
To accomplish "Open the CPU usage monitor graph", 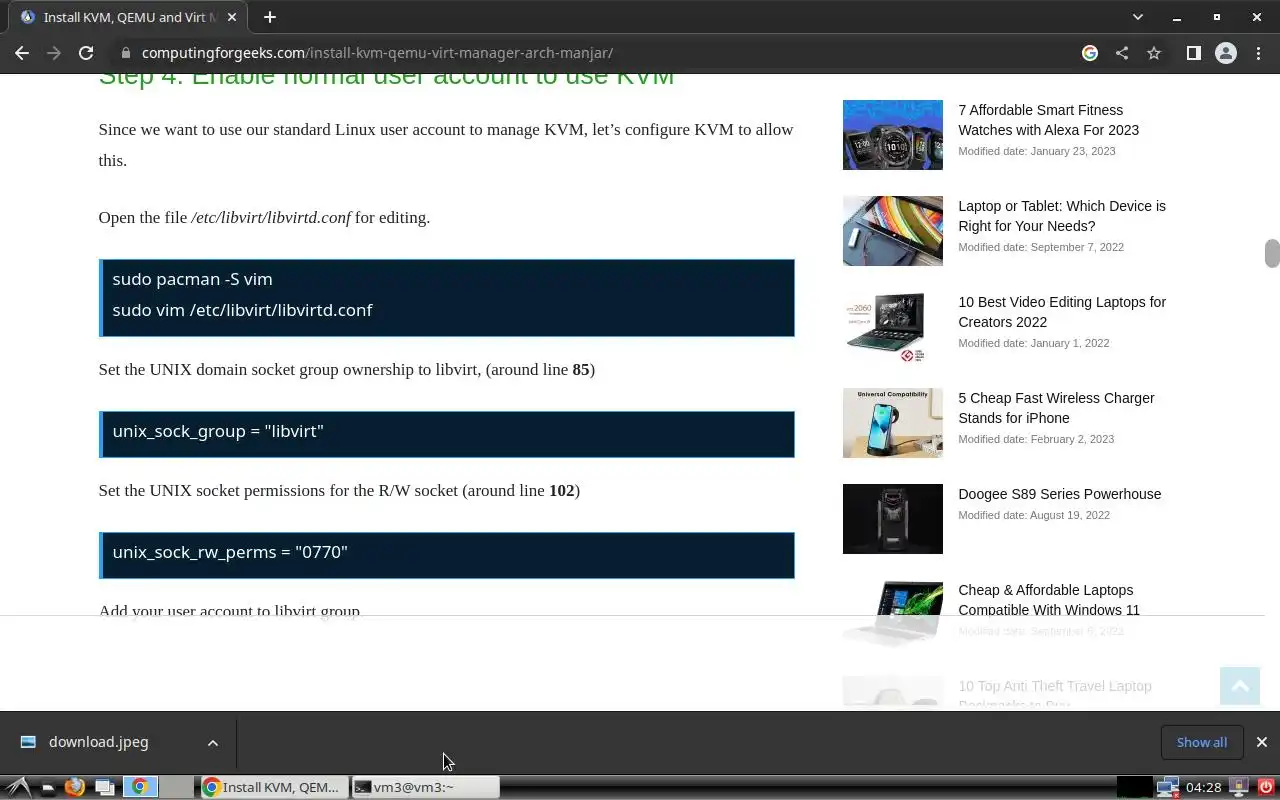I will click(x=1134, y=787).
